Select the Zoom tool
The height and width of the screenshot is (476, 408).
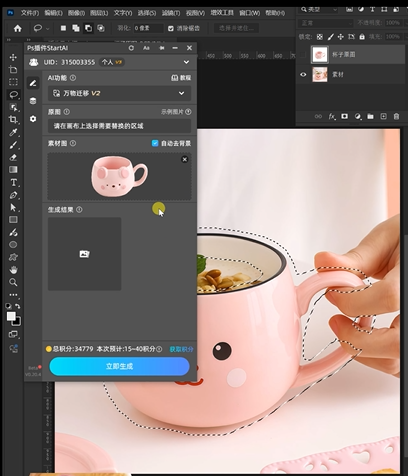tap(13, 282)
